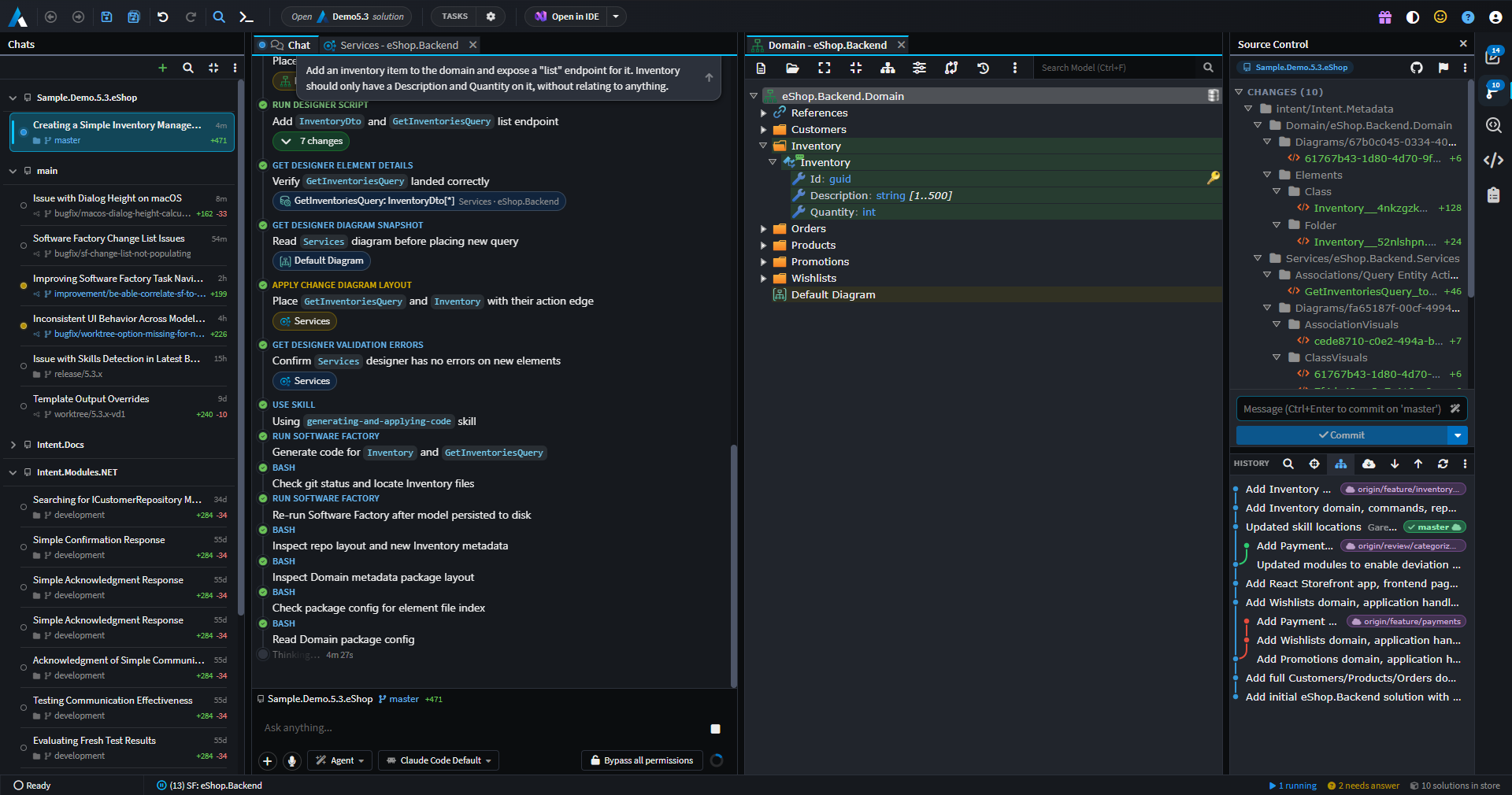The image size is (1512, 795).
Task: Open the Default Diagram chip in chat
Action: [x=321, y=261]
